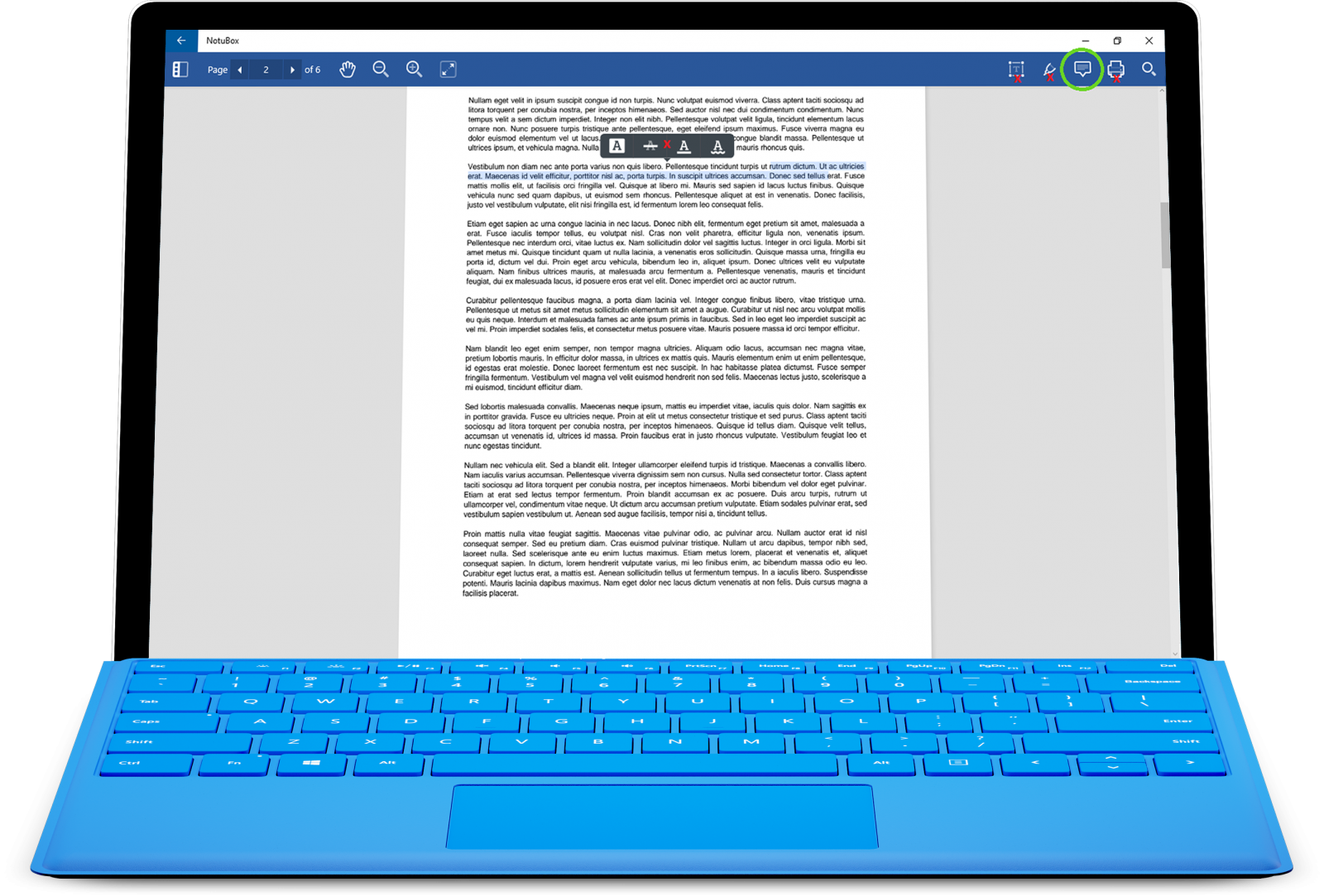Go to the previous page arrow
Screen dimensions: 1324x896
point(240,69)
